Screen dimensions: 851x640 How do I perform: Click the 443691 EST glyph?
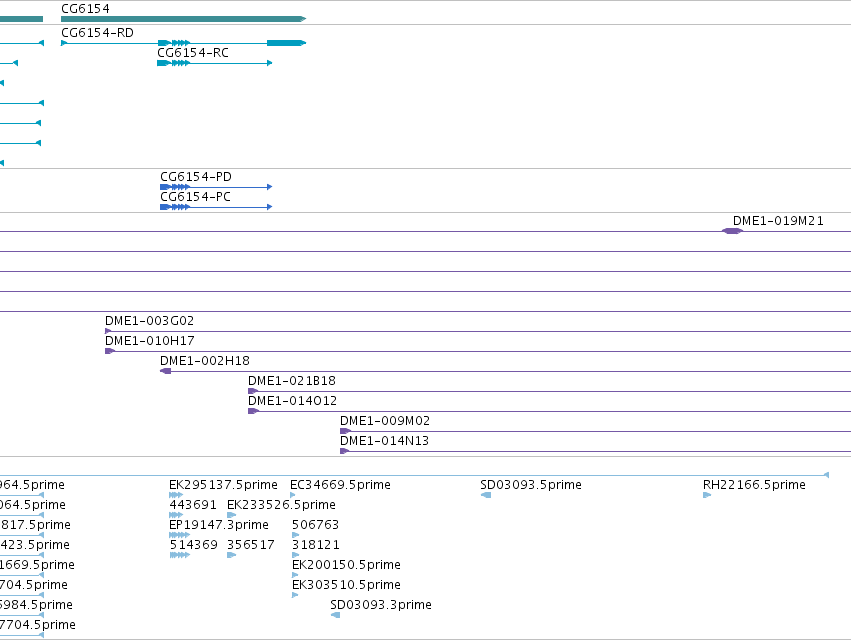(x=176, y=515)
